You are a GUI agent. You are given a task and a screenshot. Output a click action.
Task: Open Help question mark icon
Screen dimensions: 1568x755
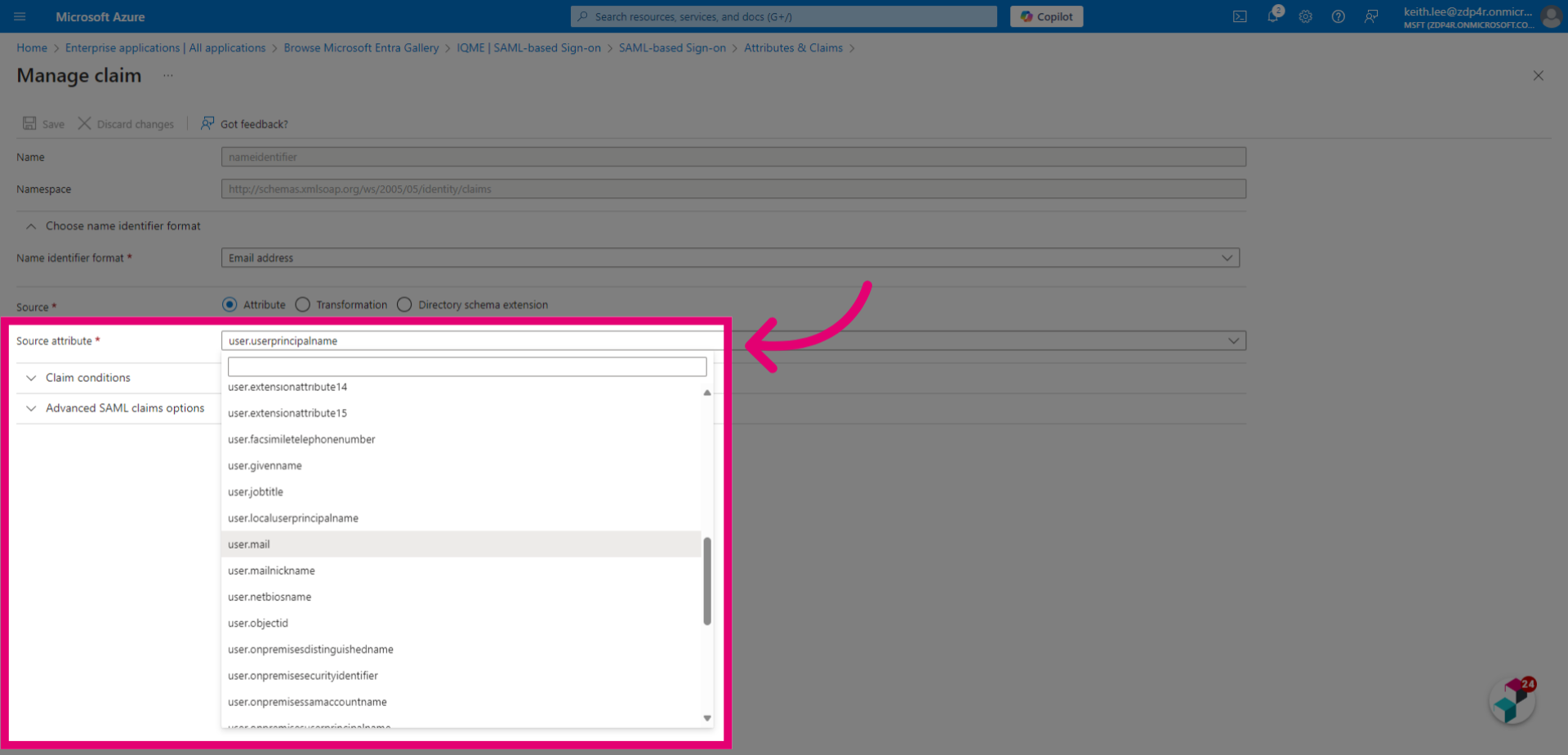[1338, 16]
